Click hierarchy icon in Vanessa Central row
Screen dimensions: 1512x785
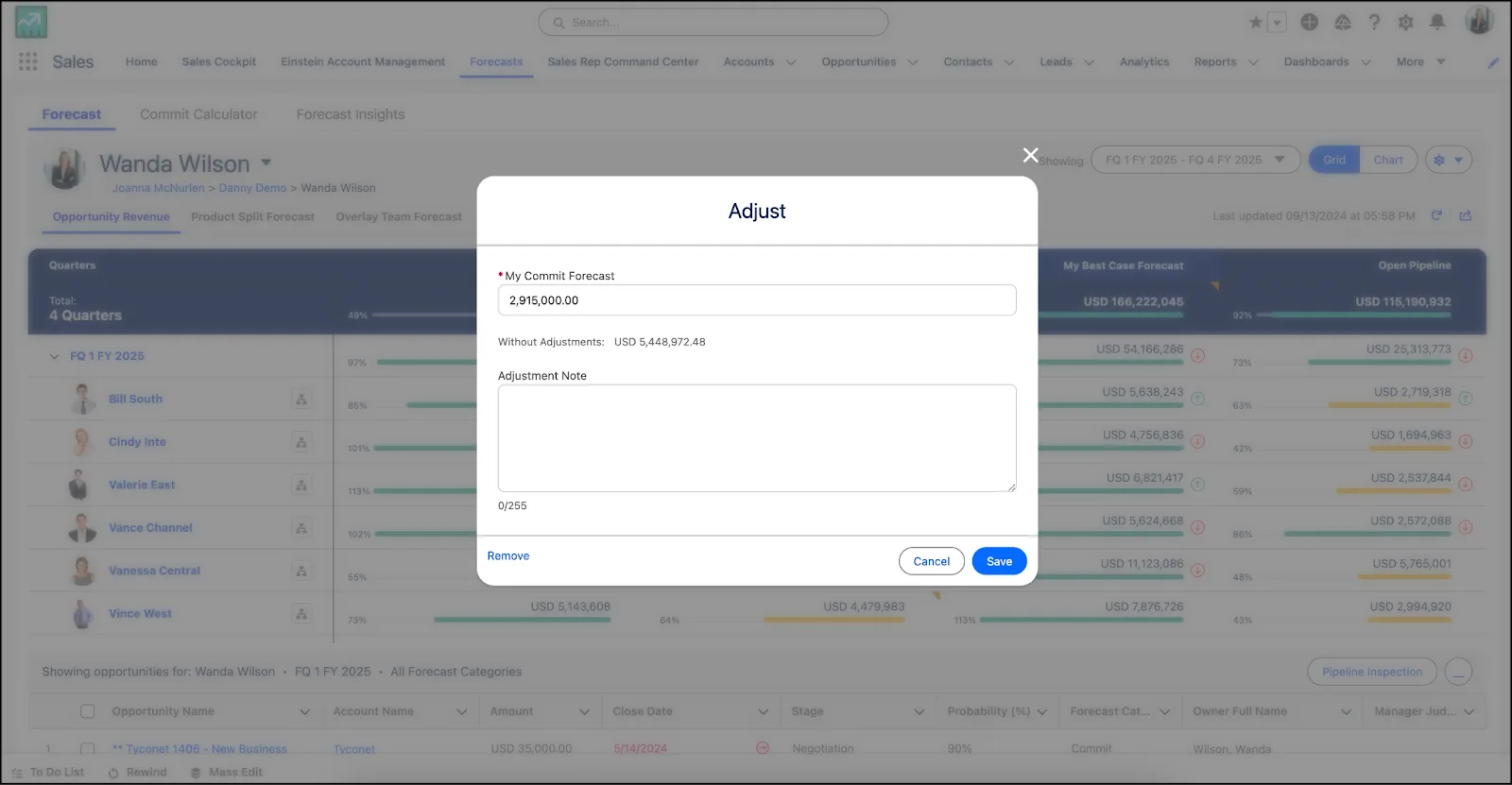[x=301, y=571]
